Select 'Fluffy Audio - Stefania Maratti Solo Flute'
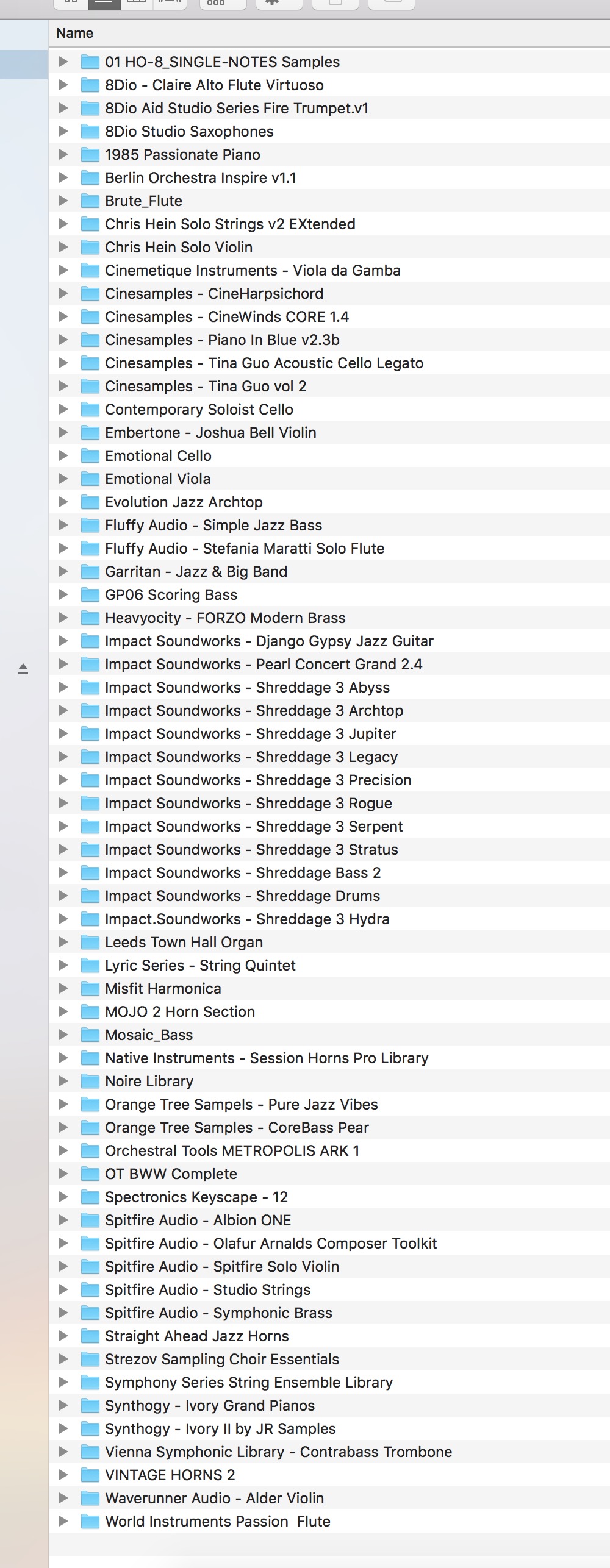 (329, 548)
